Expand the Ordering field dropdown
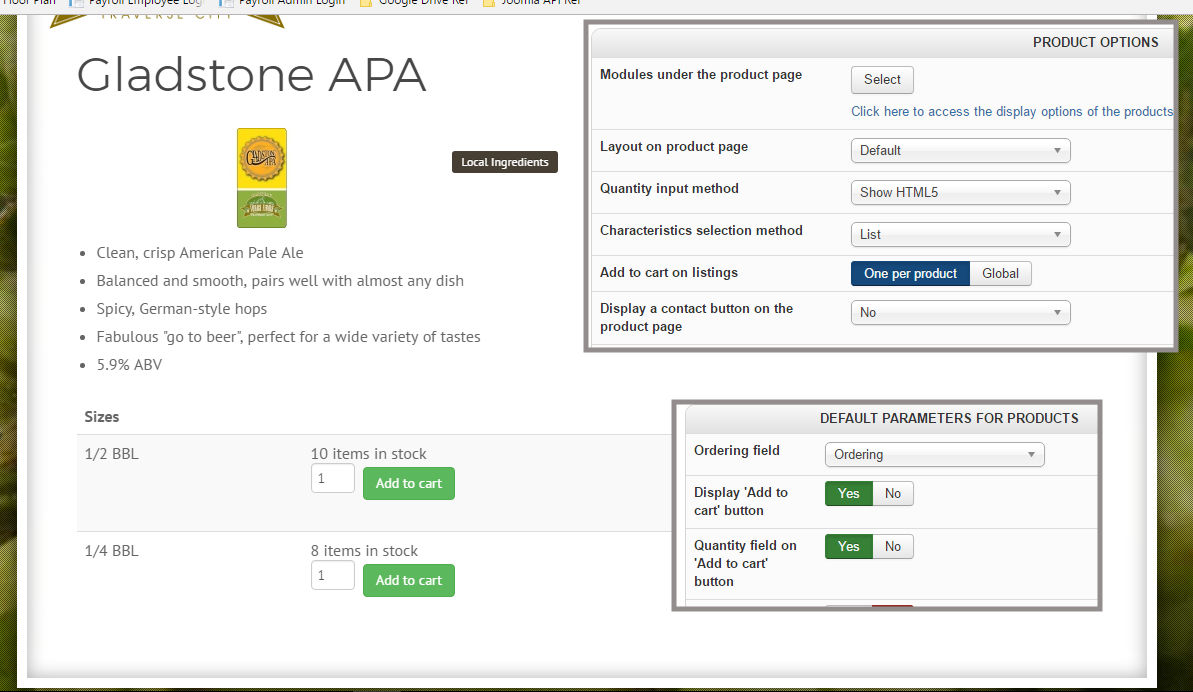Viewport: 1193px width, 692px height. click(x=934, y=455)
